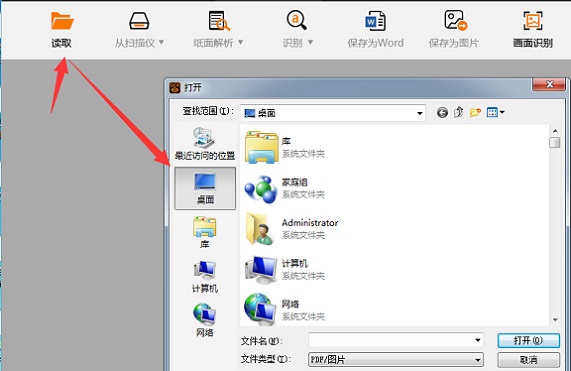Click the file list scrollbar down arrow

click(x=555, y=320)
